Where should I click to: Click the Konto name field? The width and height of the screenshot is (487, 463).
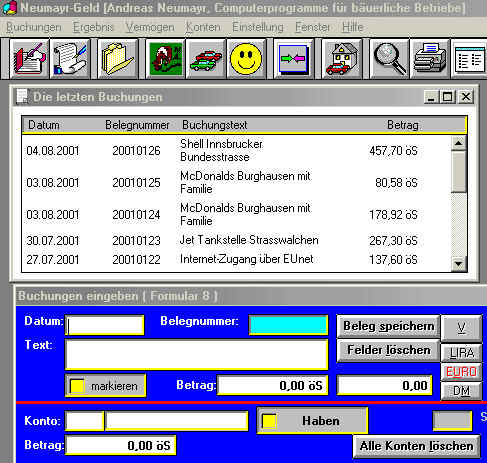[177, 421]
